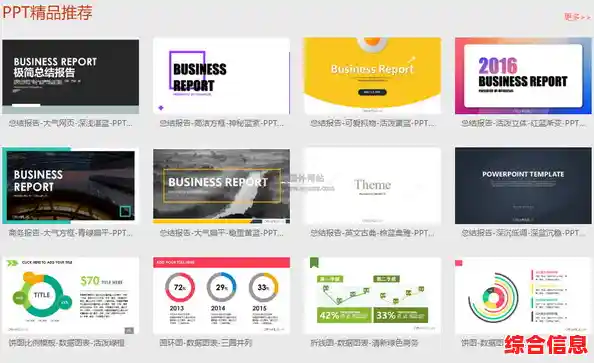Click the caption under the teal-bordered night-city thumbnail
Screen dimensions: 594x363
(x=70, y=233)
